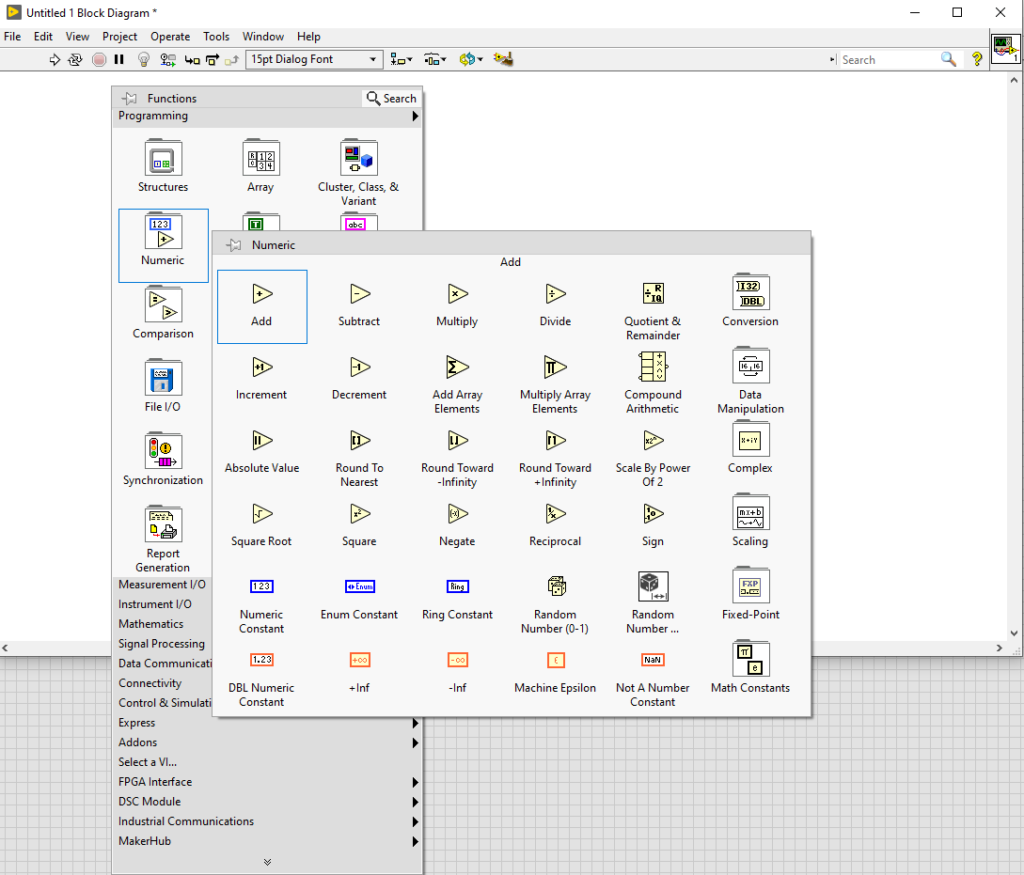This screenshot has height=875, width=1024.
Task: Toggle Highlight Execution light bulb
Action: tap(144, 59)
